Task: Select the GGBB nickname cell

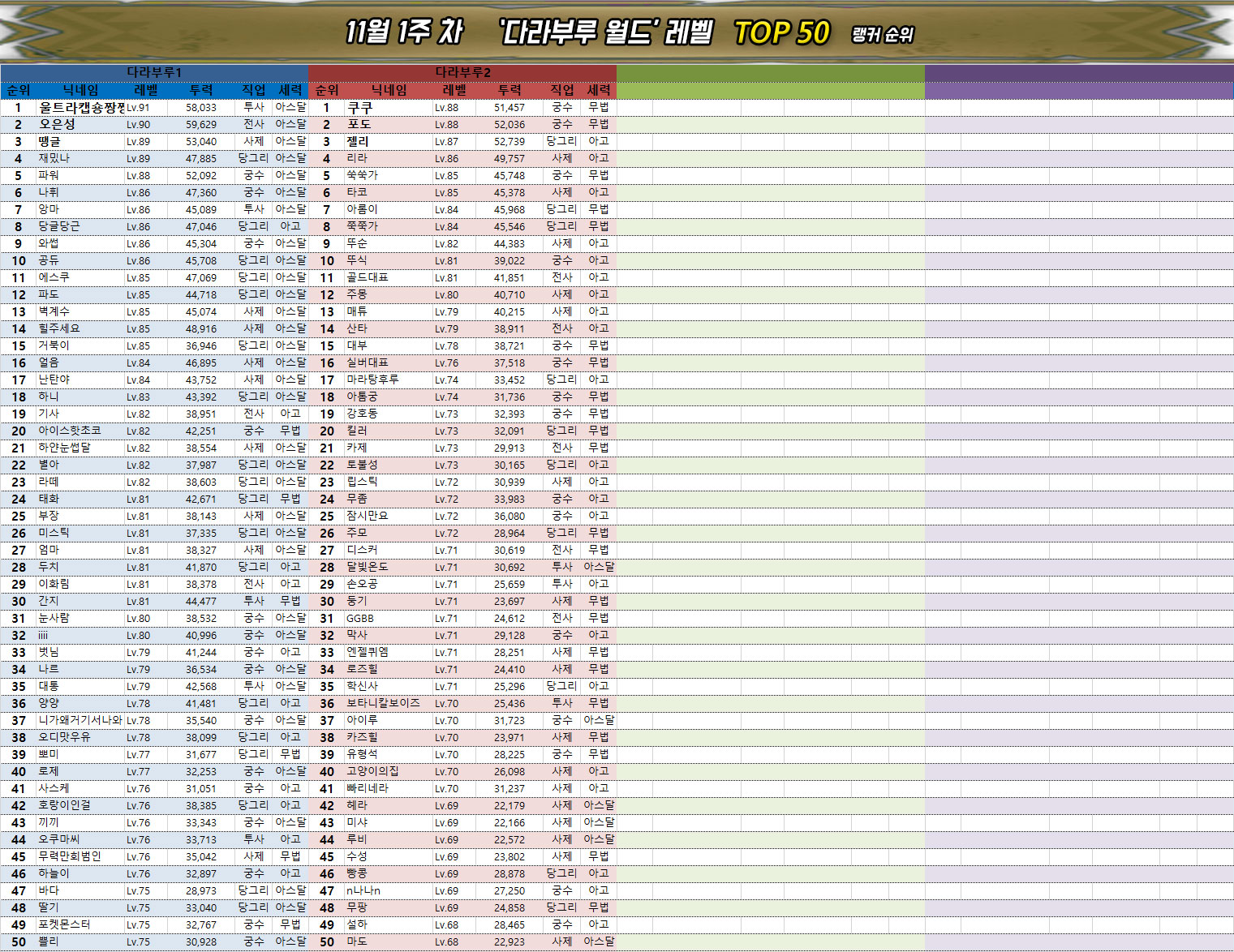Action: [360, 618]
